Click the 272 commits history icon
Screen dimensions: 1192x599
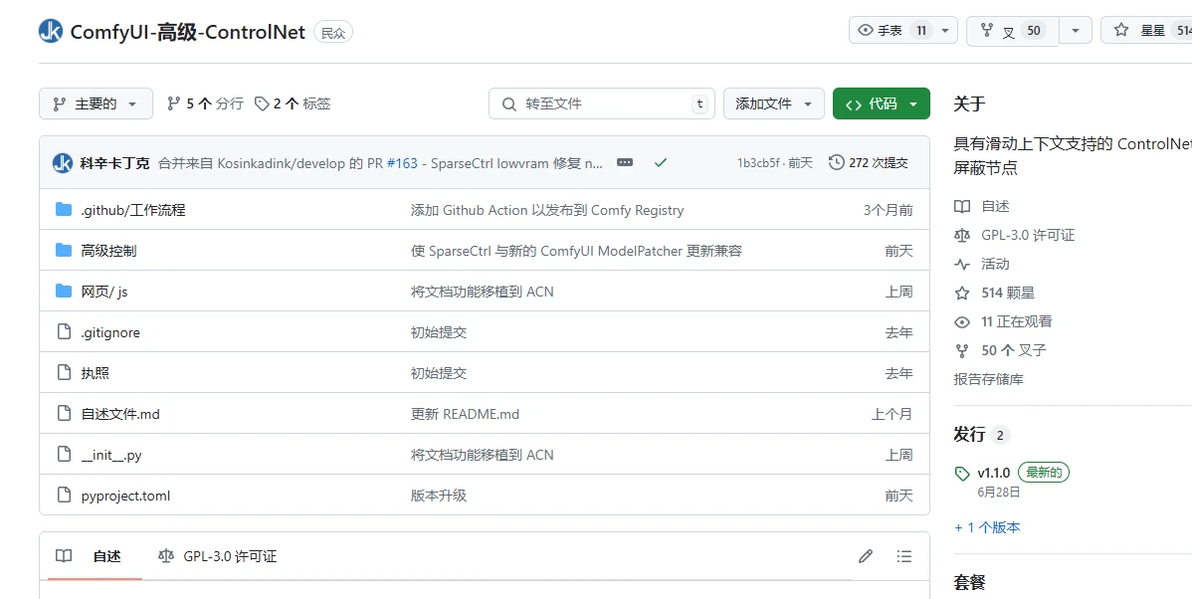tap(837, 162)
